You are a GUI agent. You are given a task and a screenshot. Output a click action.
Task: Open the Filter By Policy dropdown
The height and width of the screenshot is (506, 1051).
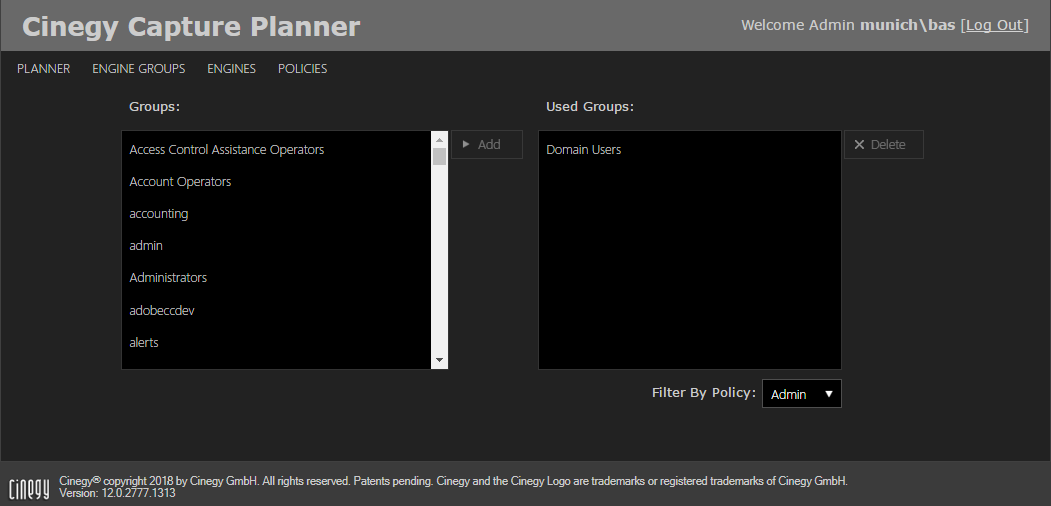click(x=802, y=394)
